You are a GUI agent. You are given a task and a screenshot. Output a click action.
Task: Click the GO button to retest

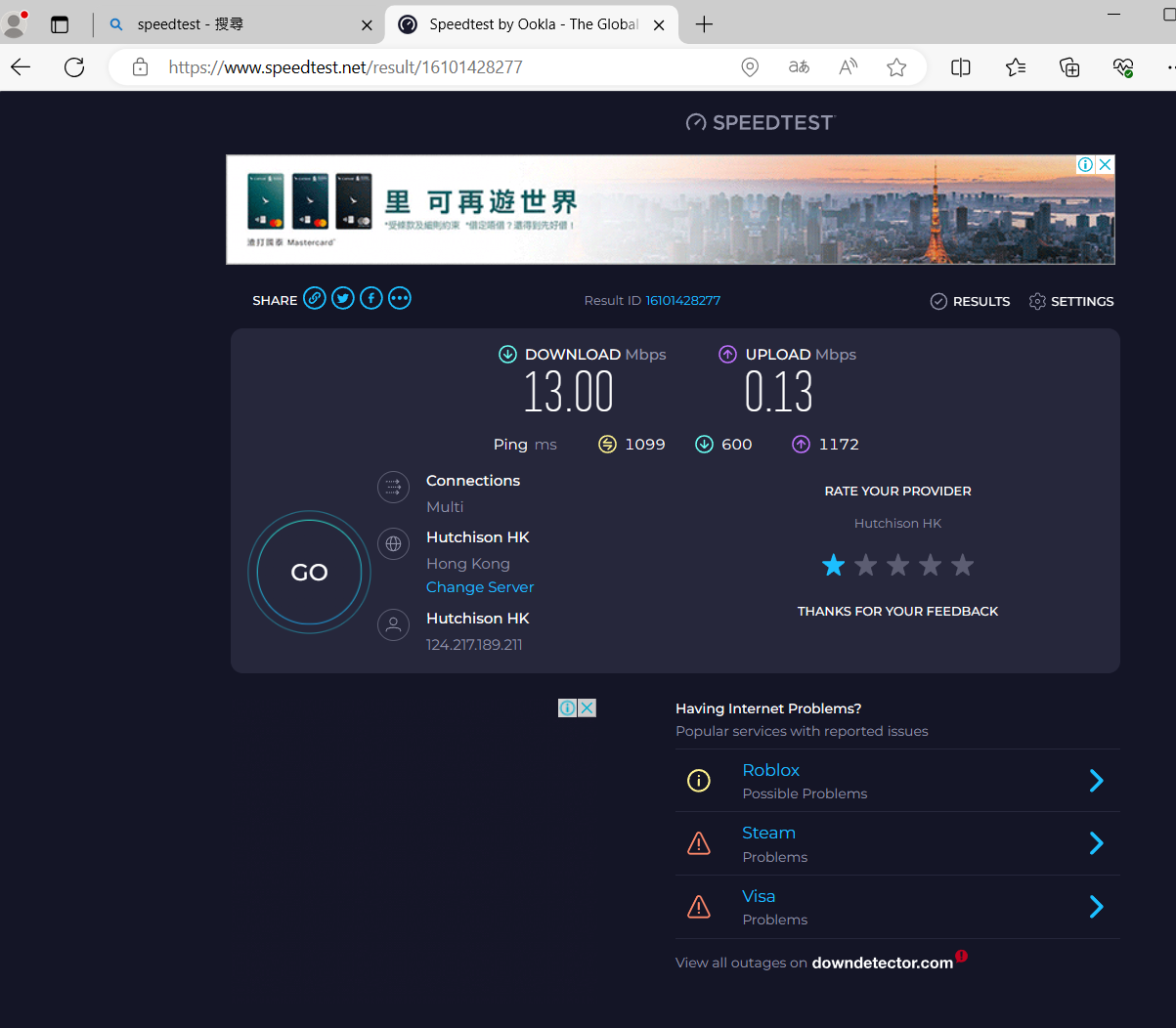[308, 572]
